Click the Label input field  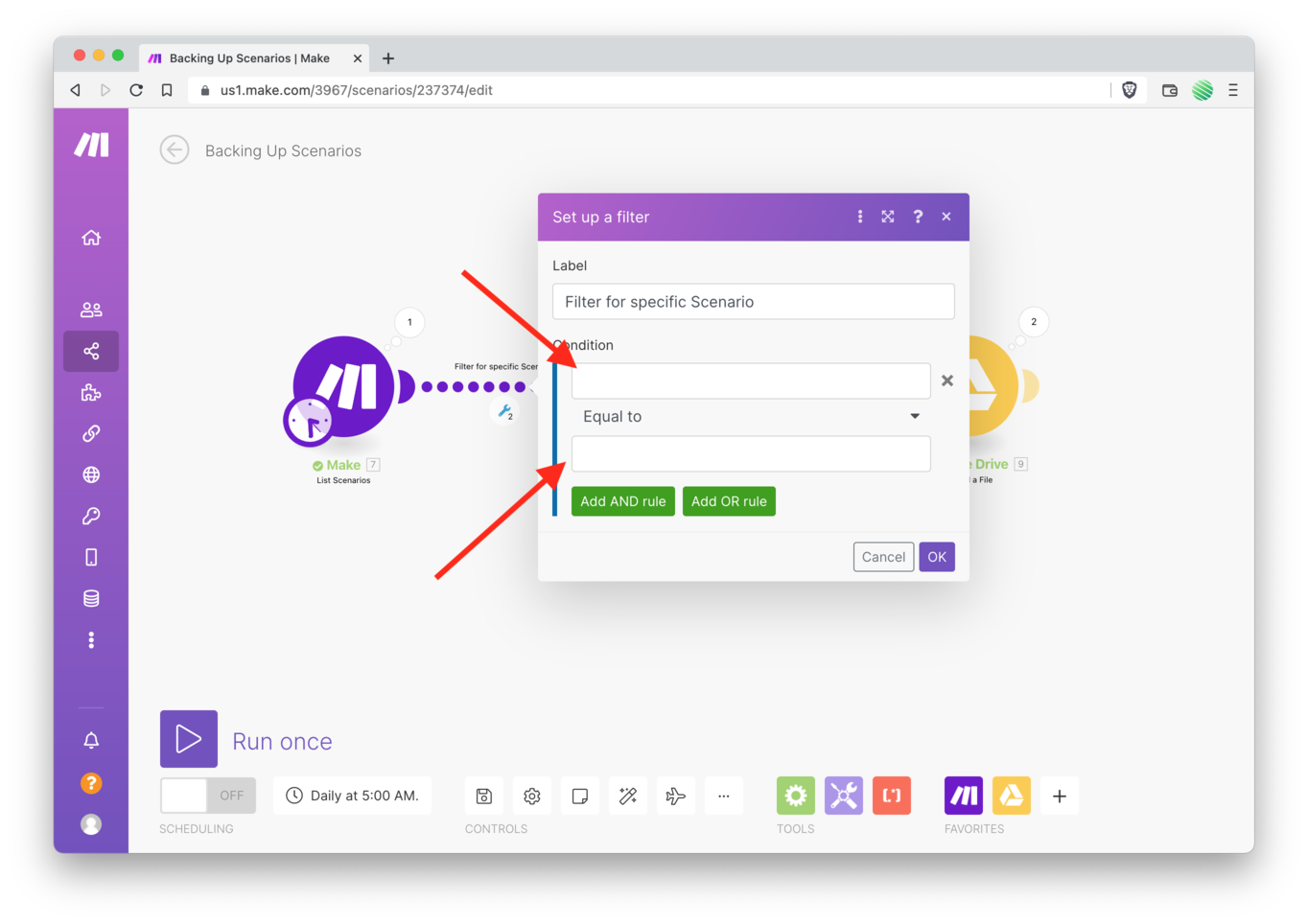pos(754,301)
